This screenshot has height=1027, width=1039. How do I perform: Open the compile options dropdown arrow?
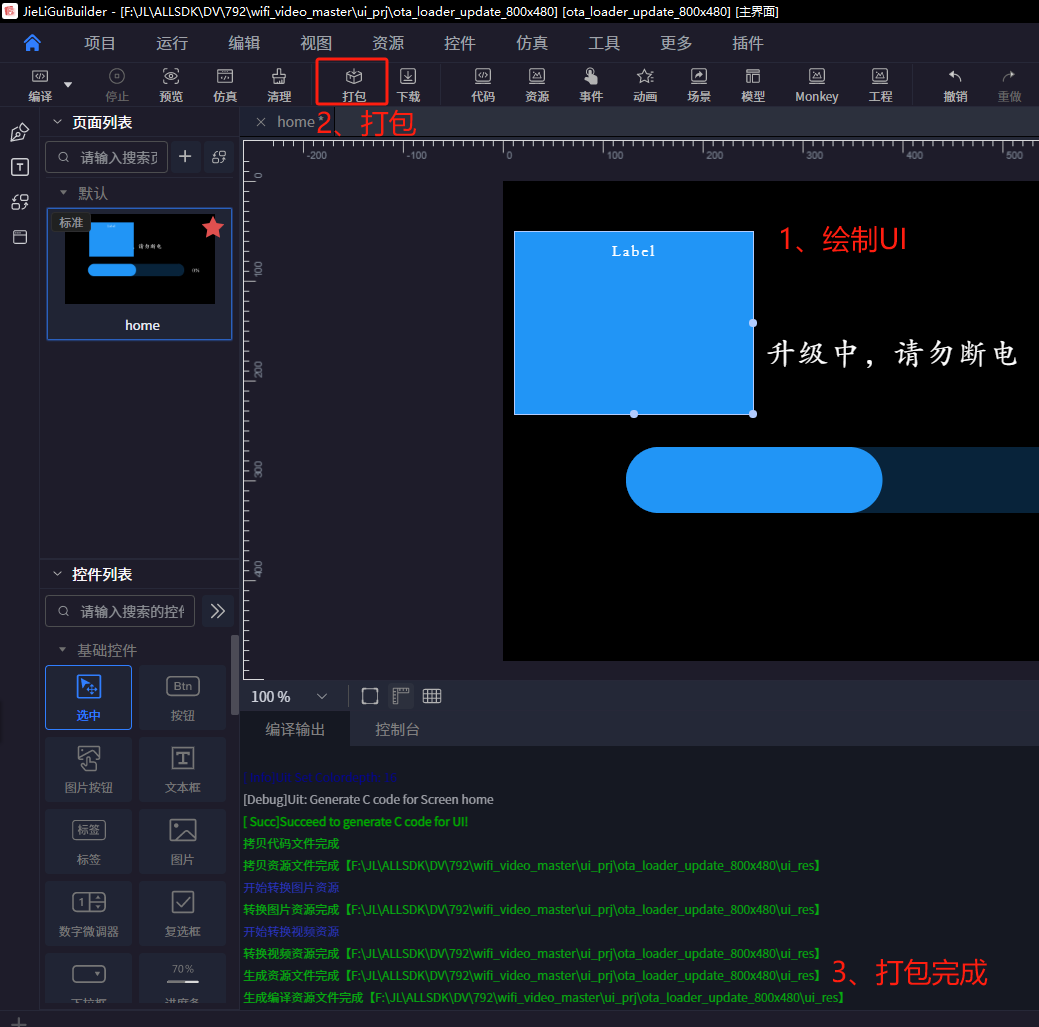click(68, 85)
